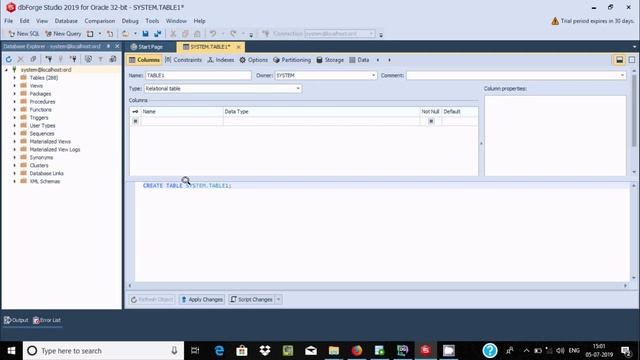The width and height of the screenshot is (640, 360).
Task: Click the Cut scissors icon
Action: (173, 34)
